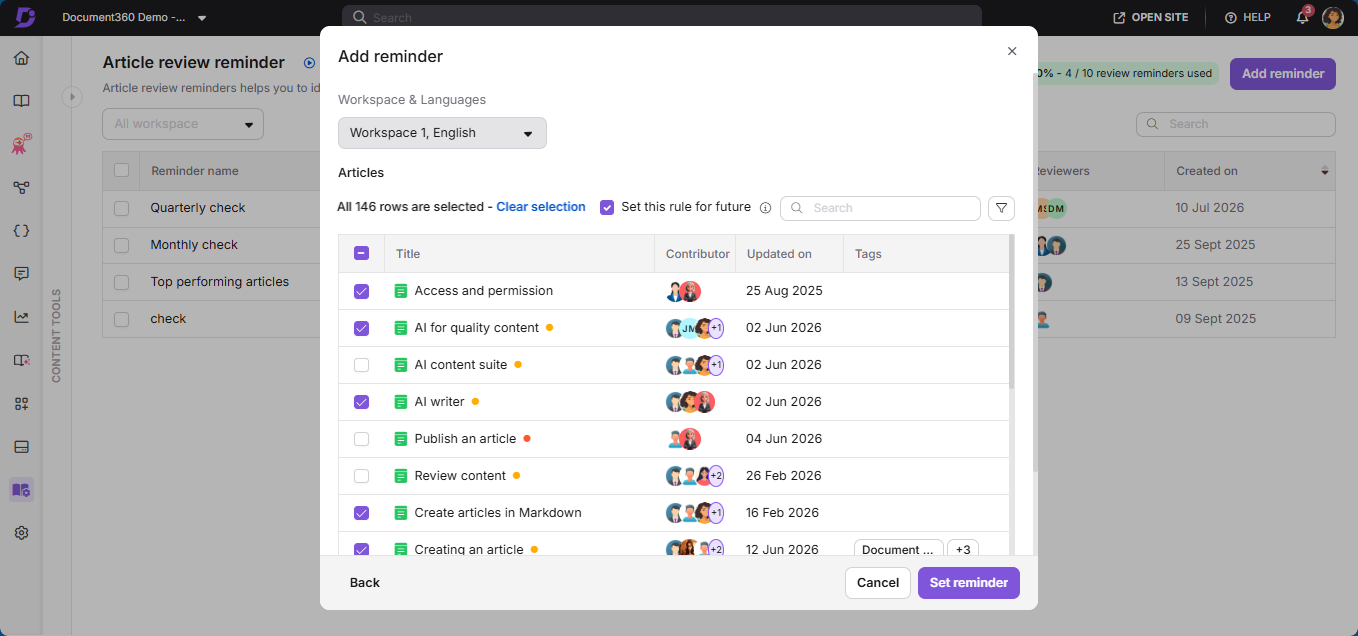Open the workflow nodes sidebar icon
1358x636 pixels.
(x=21, y=188)
